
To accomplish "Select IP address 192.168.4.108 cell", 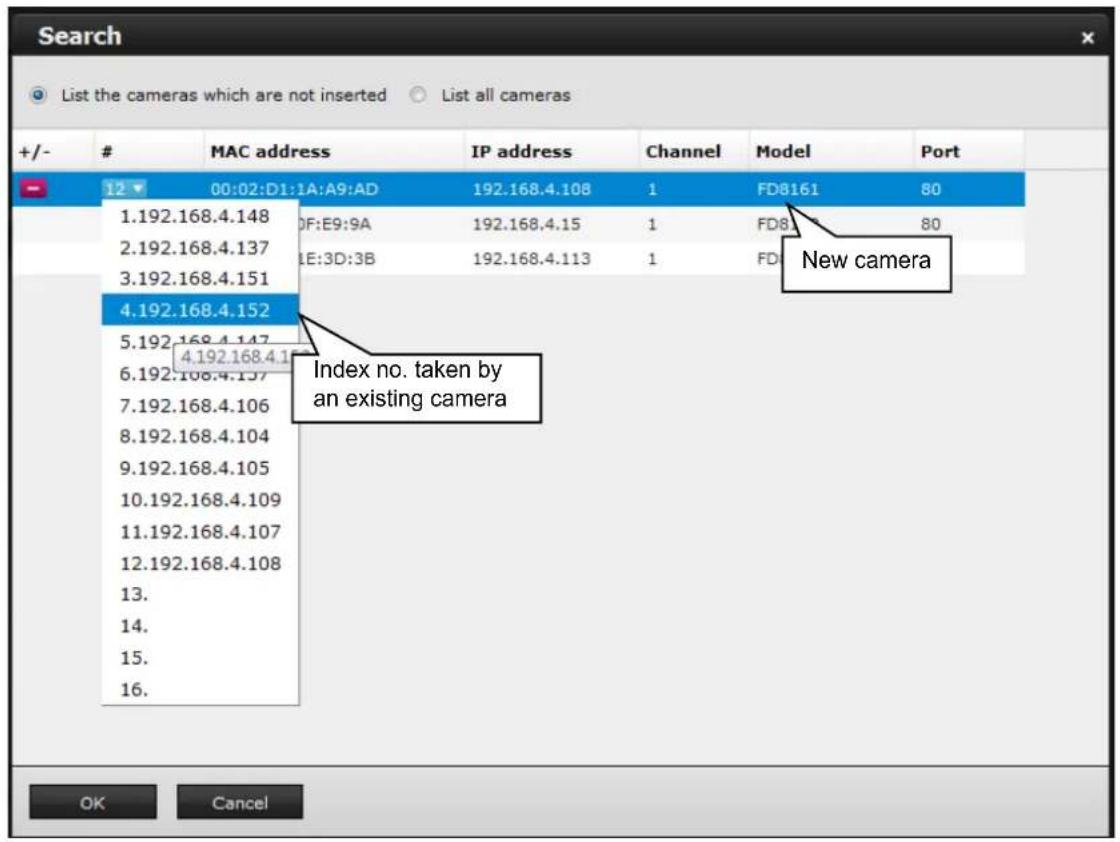I will pos(531,189).
